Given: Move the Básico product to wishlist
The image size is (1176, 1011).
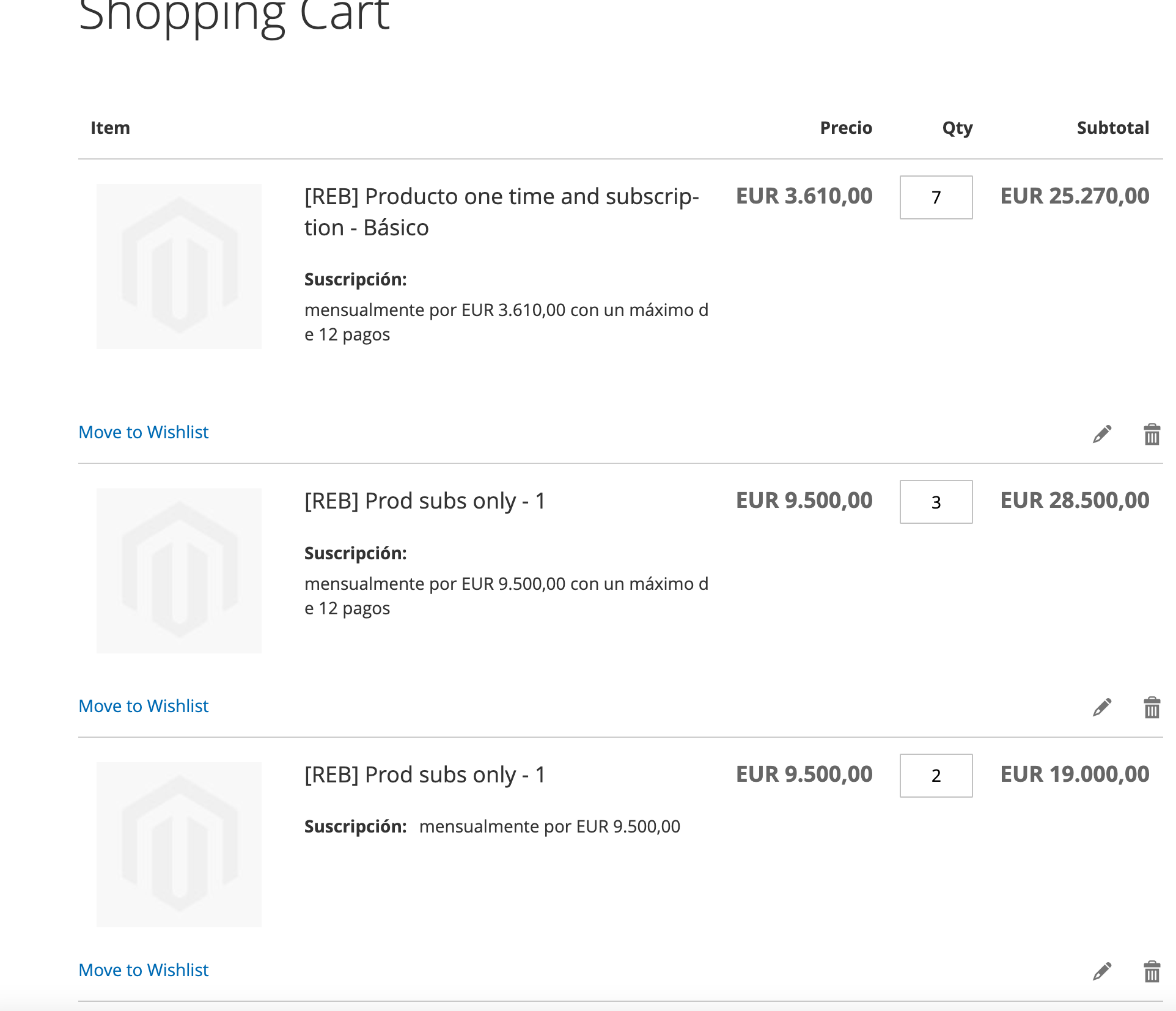Looking at the screenshot, I should point(144,432).
